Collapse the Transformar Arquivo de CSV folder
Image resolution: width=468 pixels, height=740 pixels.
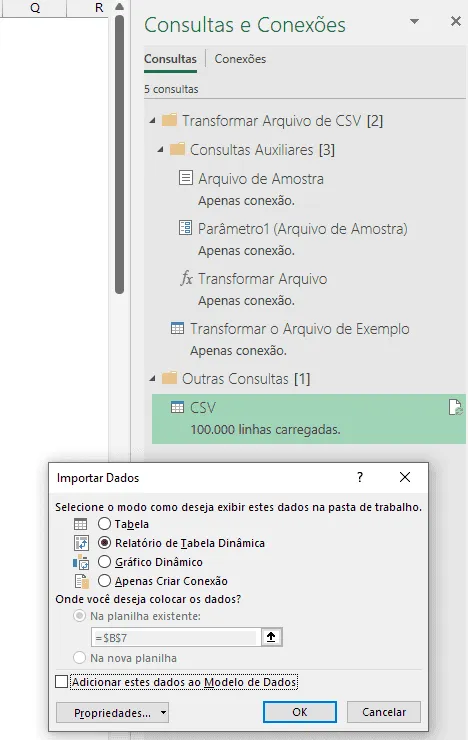(x=152, y=121)
